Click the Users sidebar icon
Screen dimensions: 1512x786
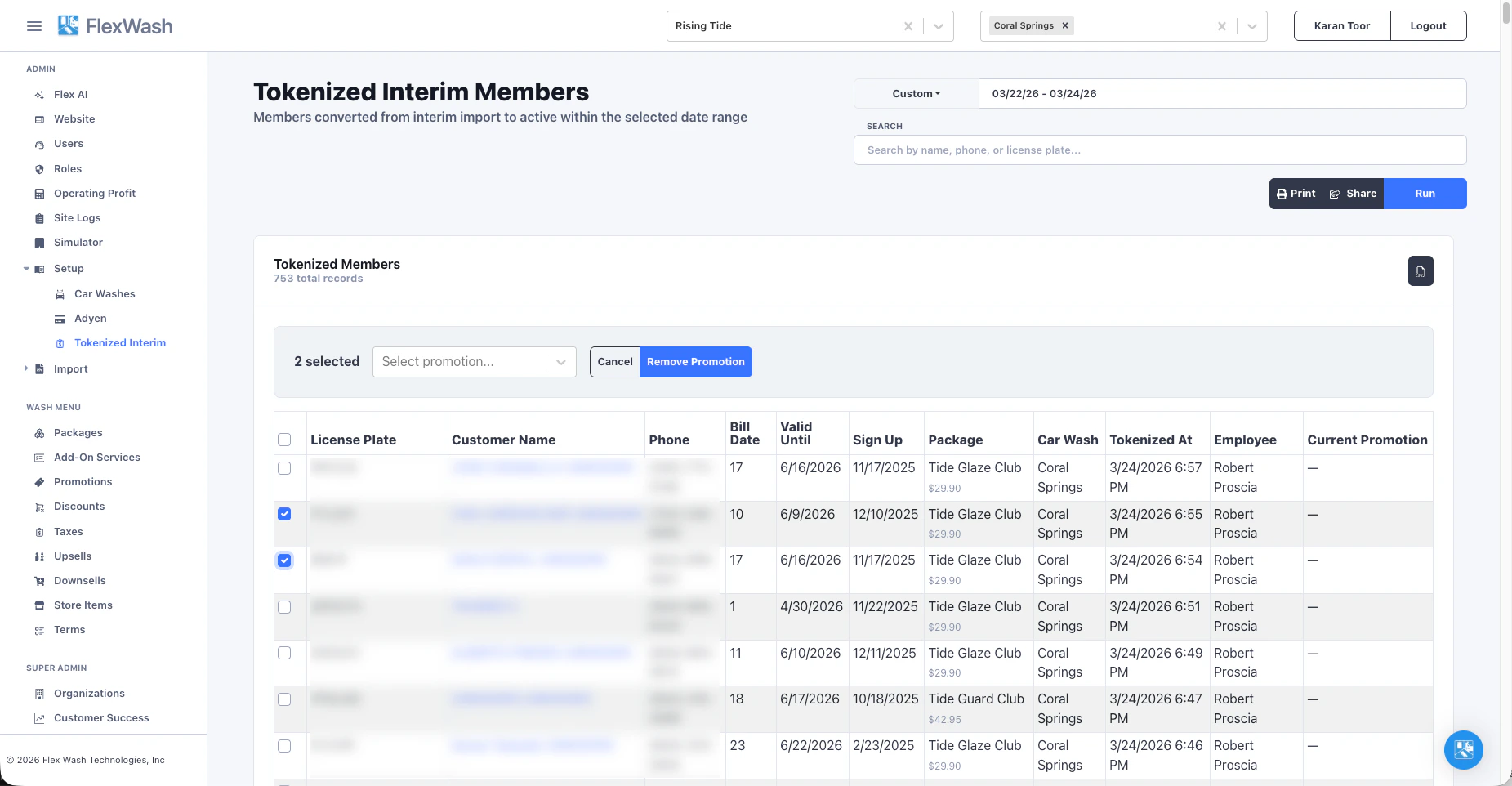click(39, 144)
